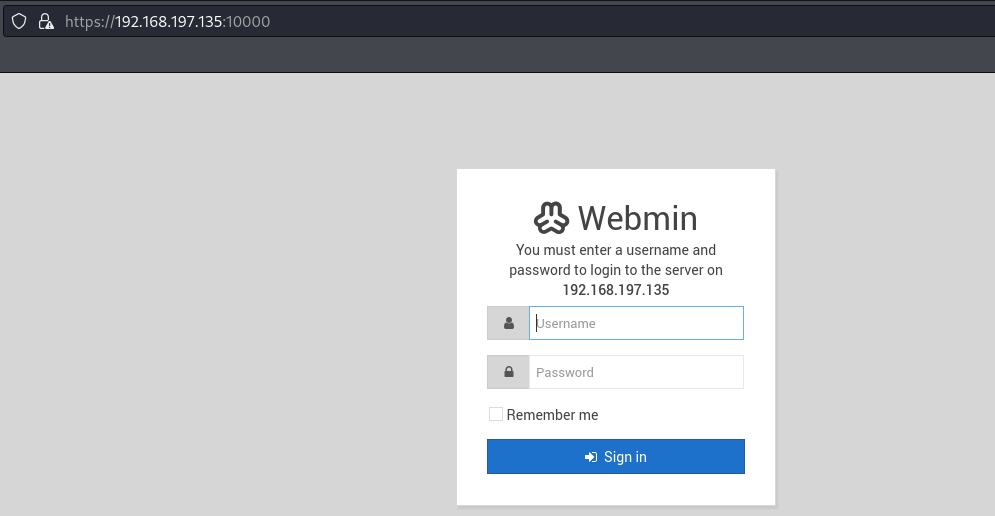Click the padlock icon beside Password
995x516 pixels.
[508, 372]
